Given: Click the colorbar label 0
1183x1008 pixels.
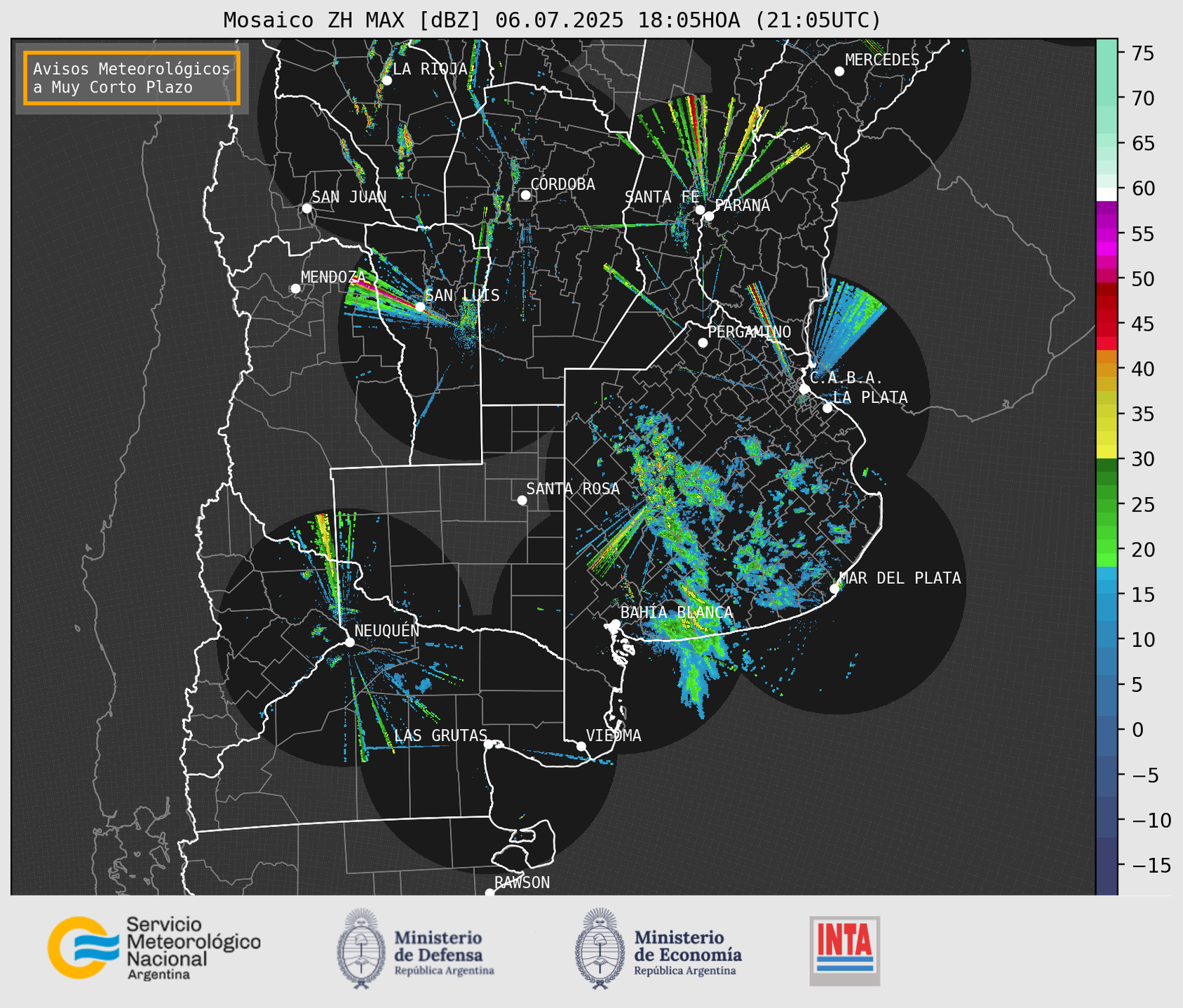Looking at the screenshot, I should coord(1137,730).
